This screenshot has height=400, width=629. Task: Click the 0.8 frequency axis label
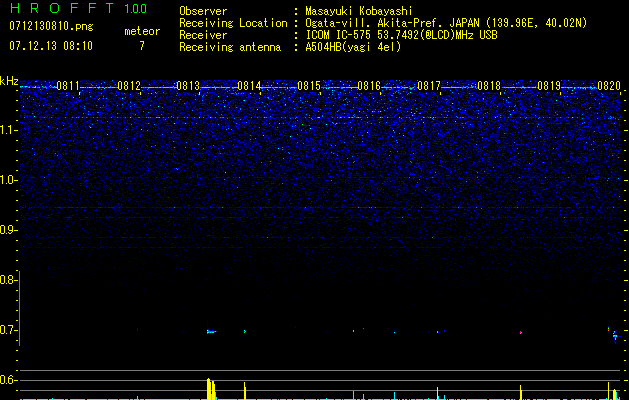pos(7,280)
